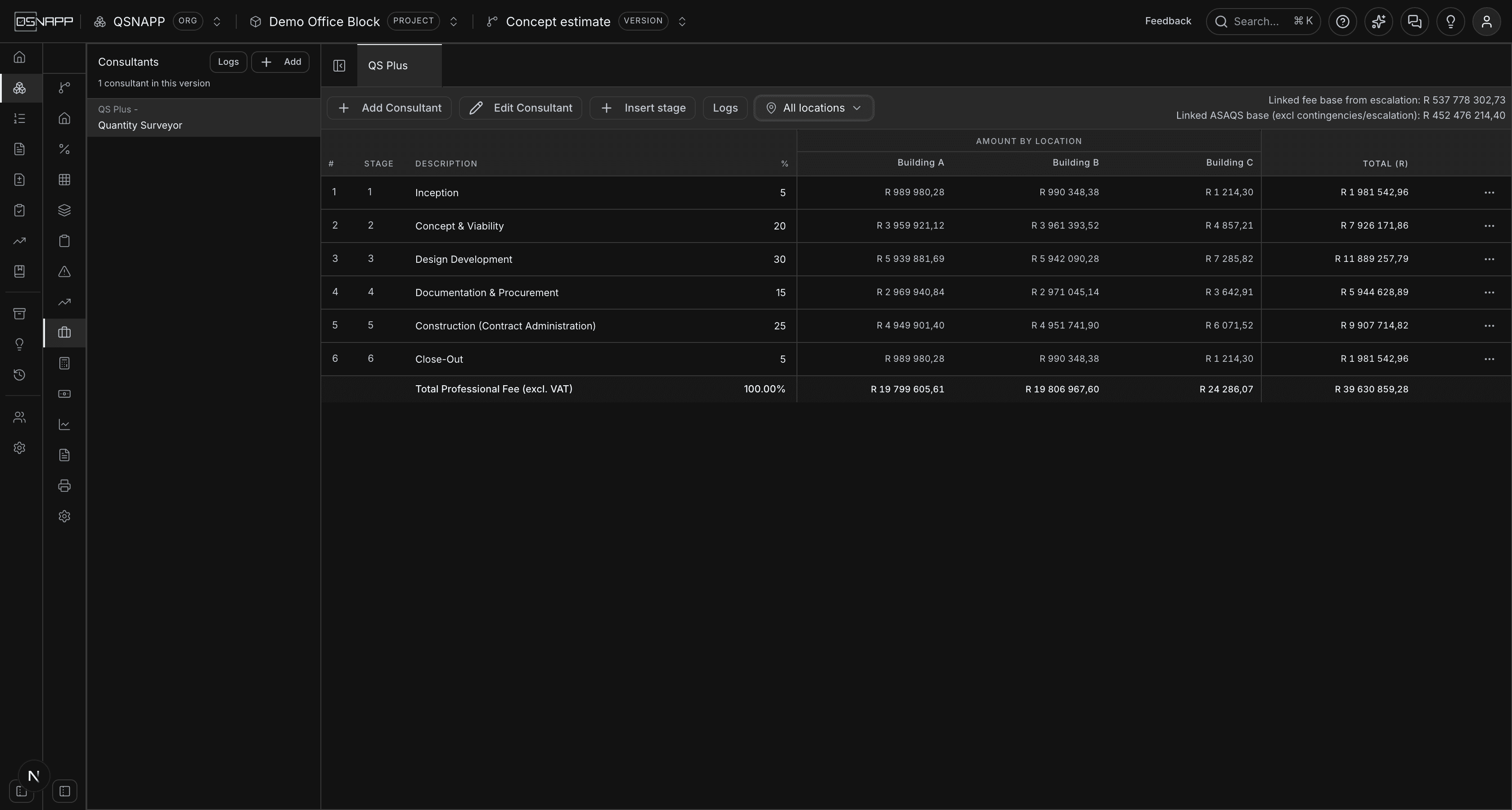Click the Add button in Consultants panel
This screenshot has height=810, width=1512.
tap(280, 62)
